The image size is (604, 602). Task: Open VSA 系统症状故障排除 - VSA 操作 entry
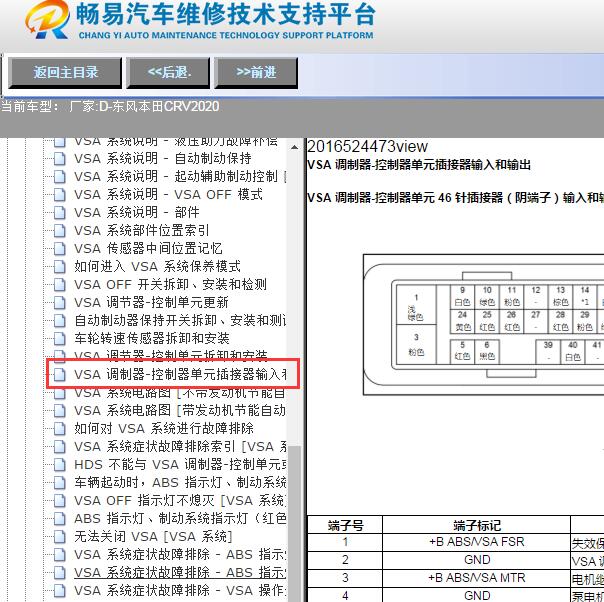180,590
